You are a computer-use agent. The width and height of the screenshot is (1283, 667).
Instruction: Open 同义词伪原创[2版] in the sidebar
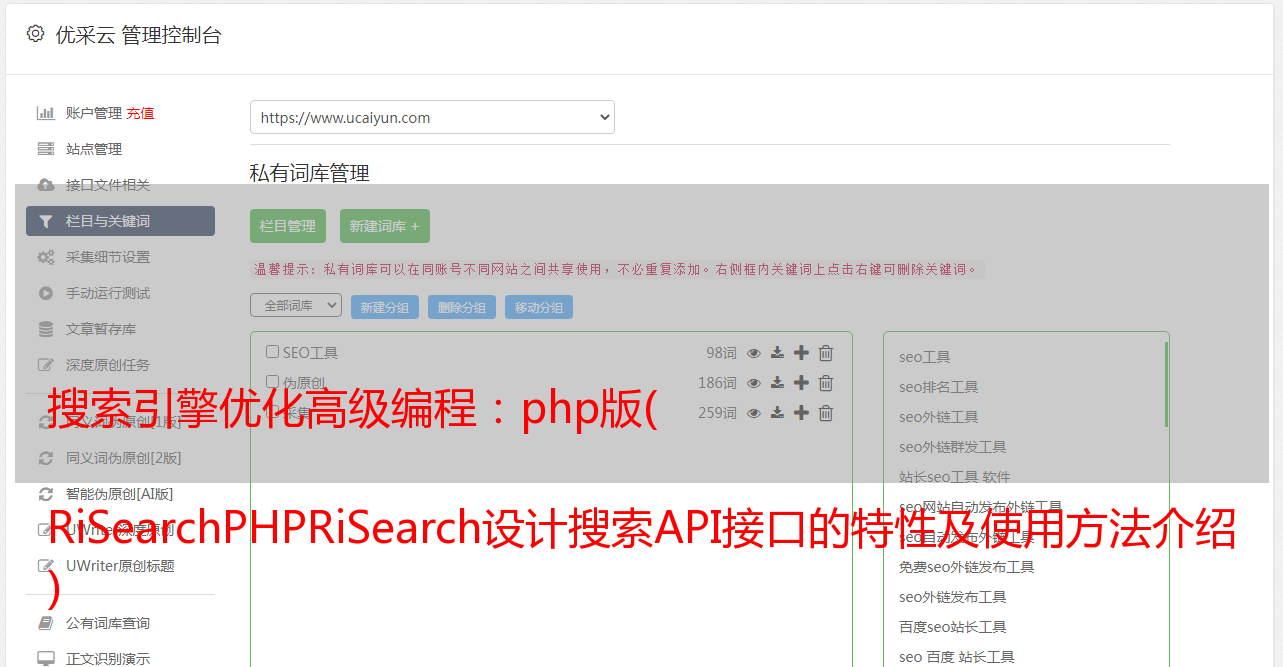pos(124,458)
